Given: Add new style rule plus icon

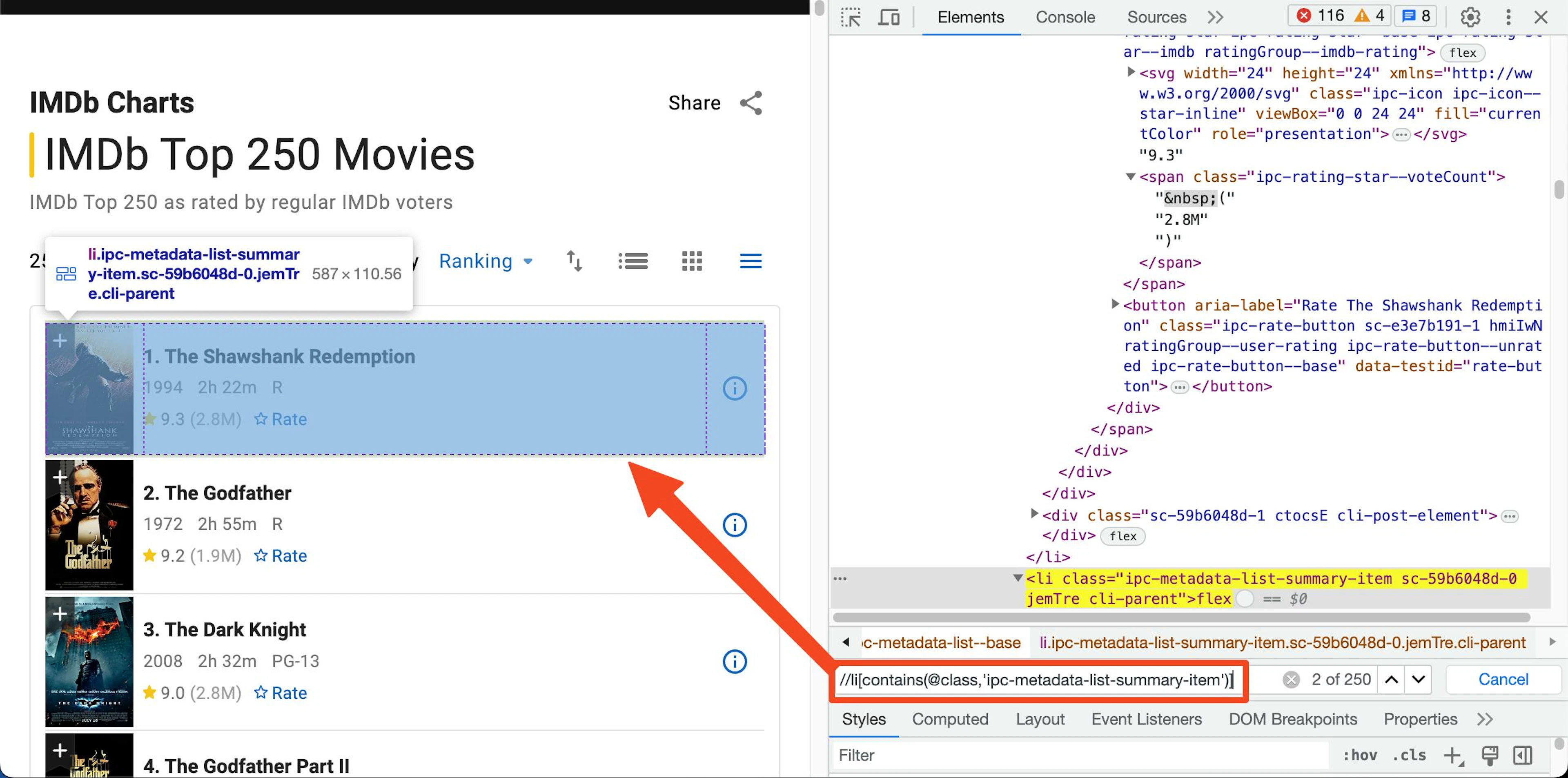Looking at the screenshot, I should coord(1453,756).
